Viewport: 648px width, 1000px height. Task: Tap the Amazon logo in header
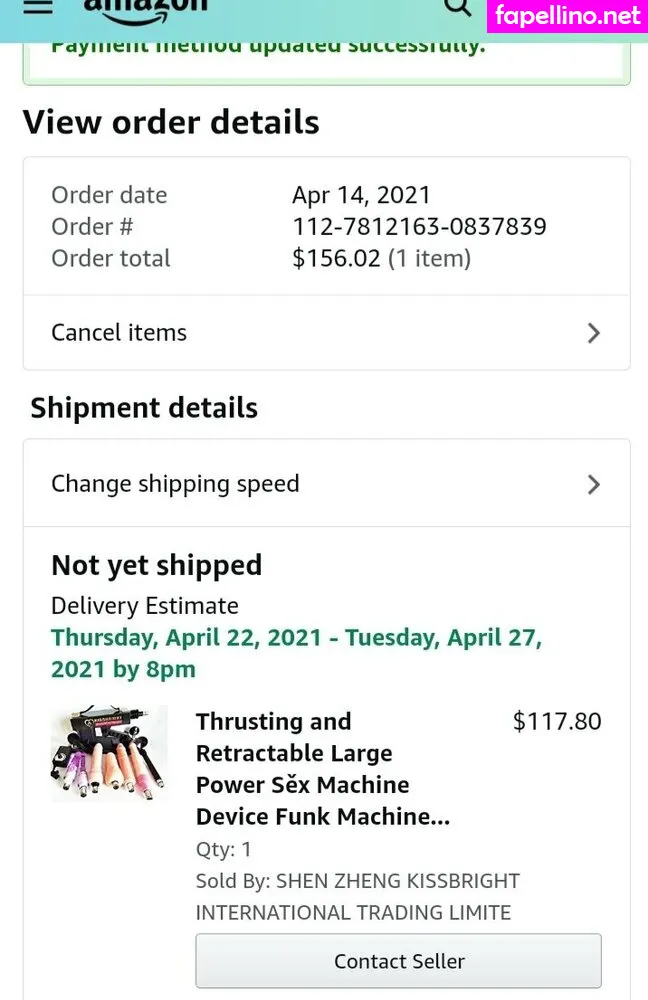point(145,6)
